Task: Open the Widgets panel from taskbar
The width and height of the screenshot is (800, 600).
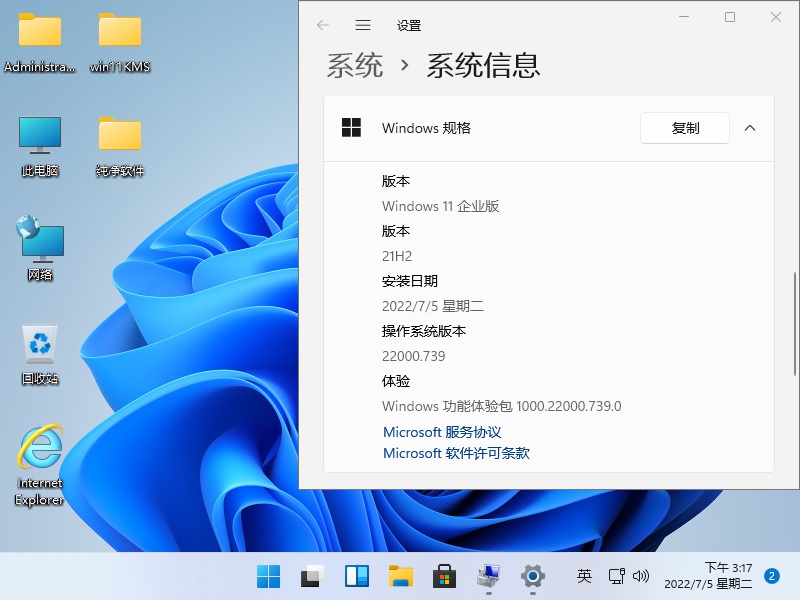Action: click(x=357, y=576)
